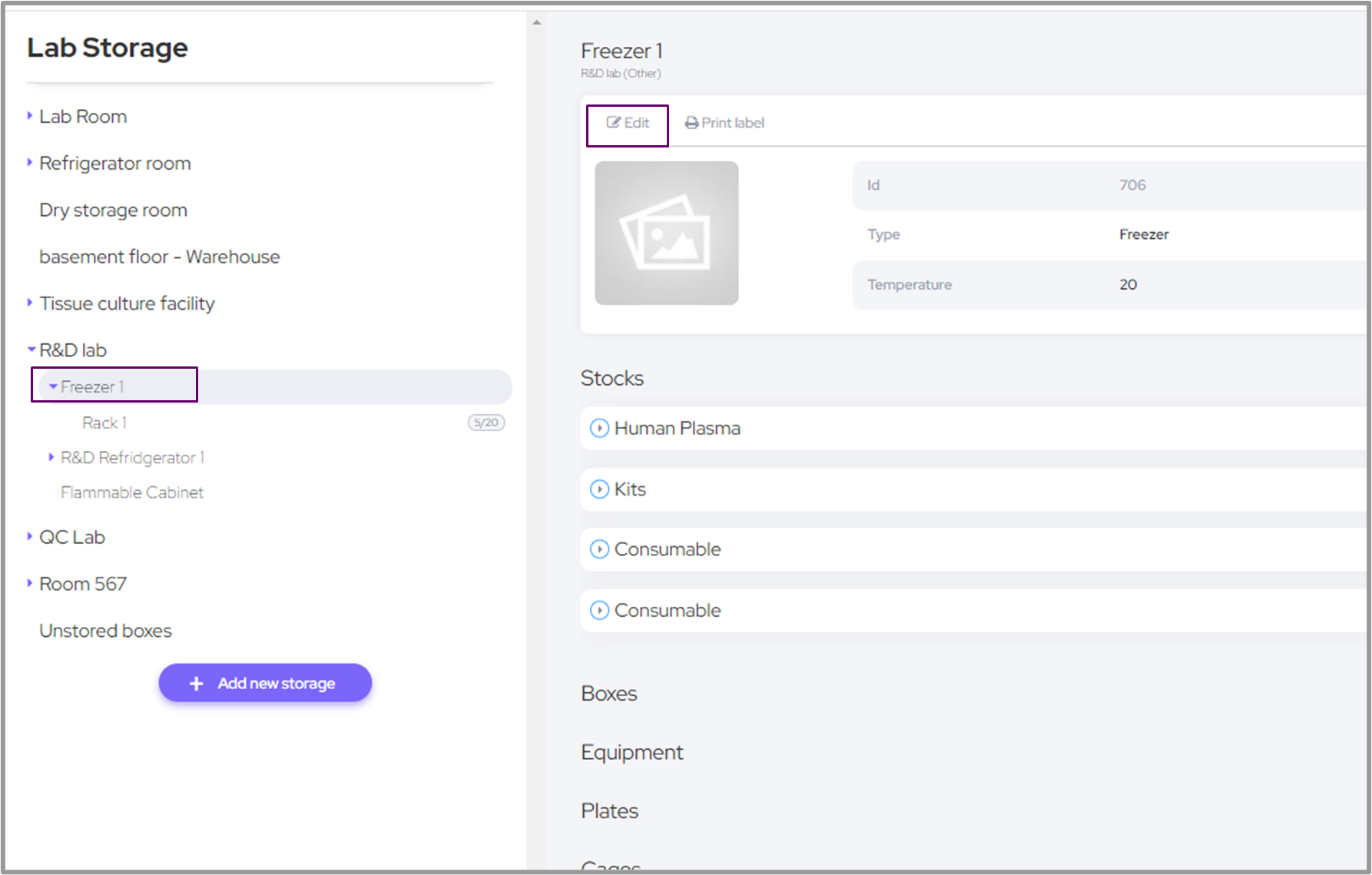1372x875 pixels.
Task: Click the Print label printer icon
Action: coord(691,123)
